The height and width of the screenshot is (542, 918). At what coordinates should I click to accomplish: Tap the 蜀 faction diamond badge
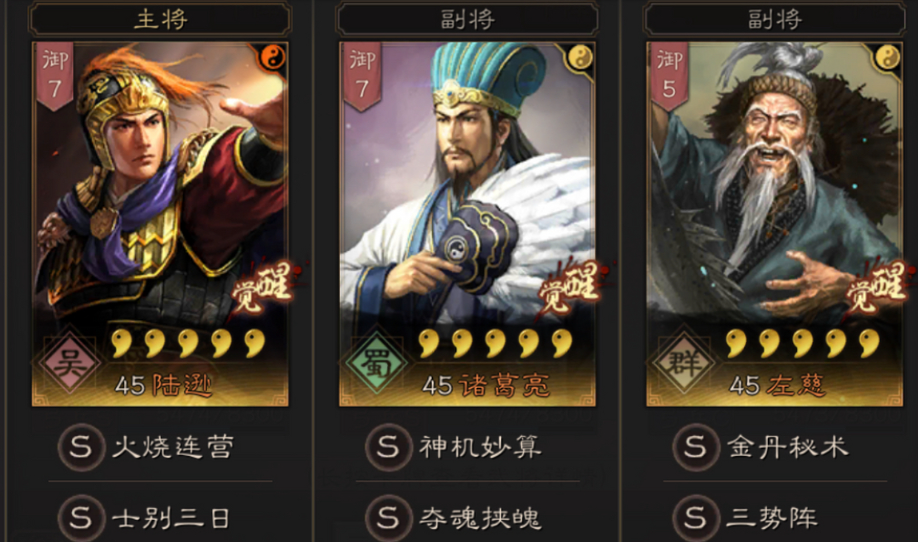378,363
